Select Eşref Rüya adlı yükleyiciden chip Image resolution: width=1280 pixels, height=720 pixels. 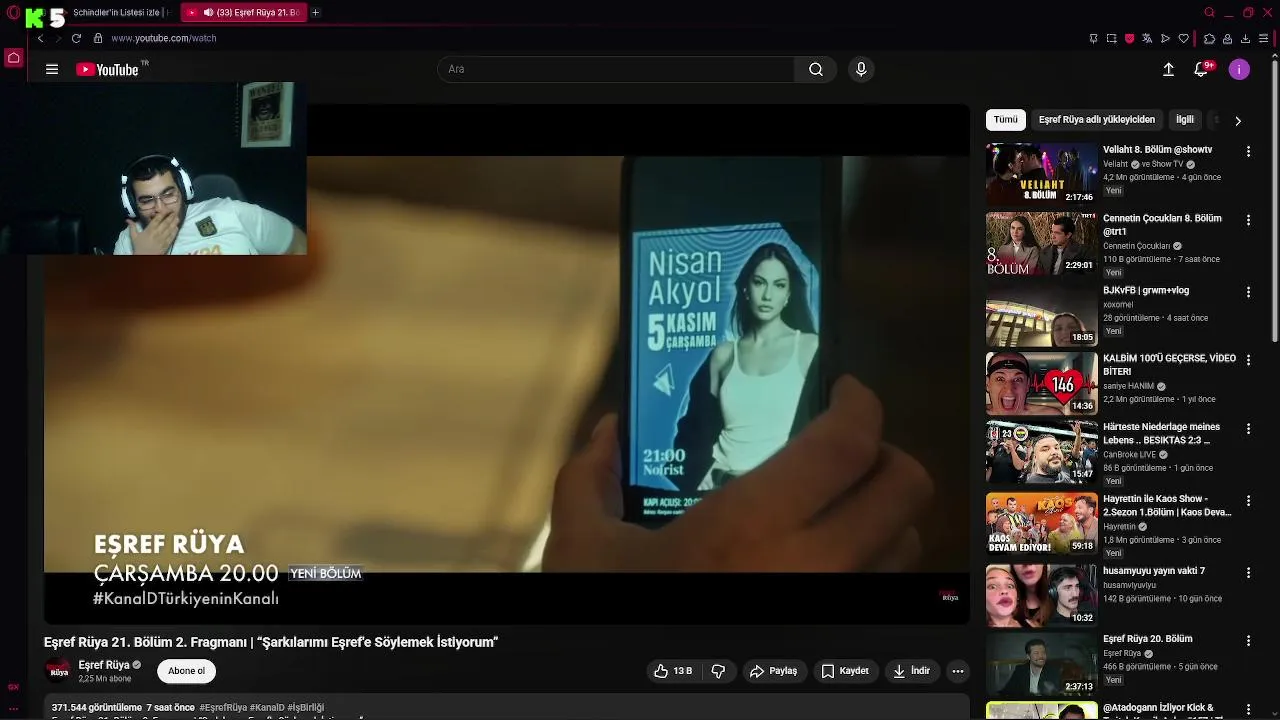[x=1096, y=120]
